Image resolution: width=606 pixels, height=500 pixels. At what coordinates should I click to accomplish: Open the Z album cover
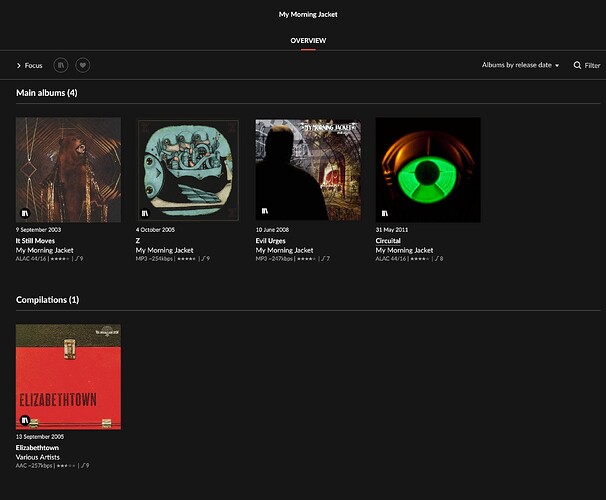pos(188,170)
